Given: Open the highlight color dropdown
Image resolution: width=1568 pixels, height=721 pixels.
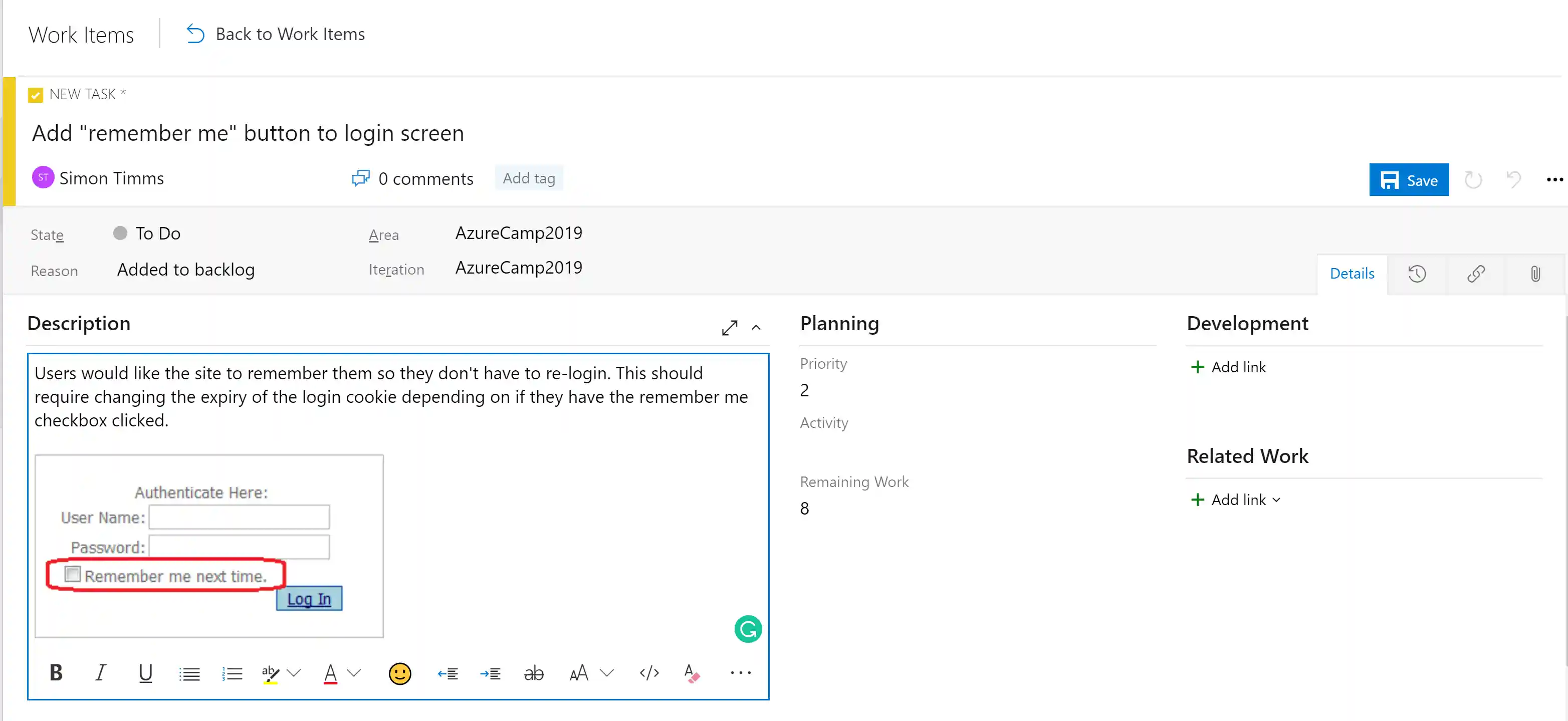Looking at the screenshot, I should click(x=295, y=672).
